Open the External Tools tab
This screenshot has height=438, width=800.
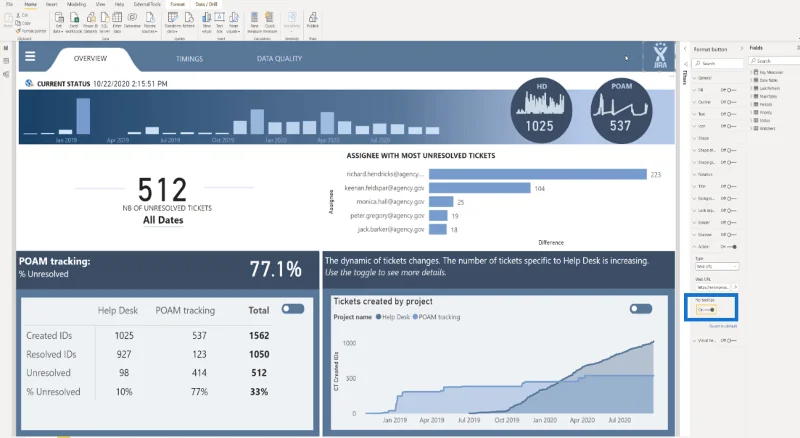point(147,4)
